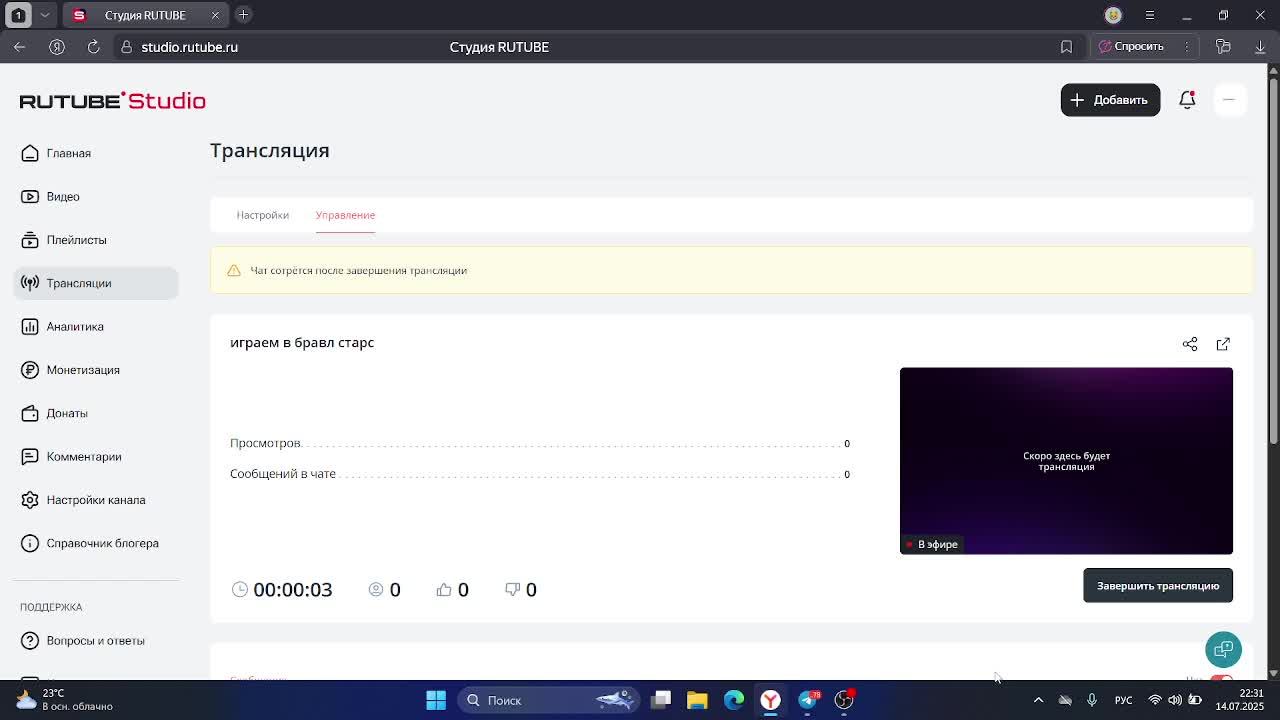Open File Explorer from taskbar
1280x720 pixels.
point(697,700)
